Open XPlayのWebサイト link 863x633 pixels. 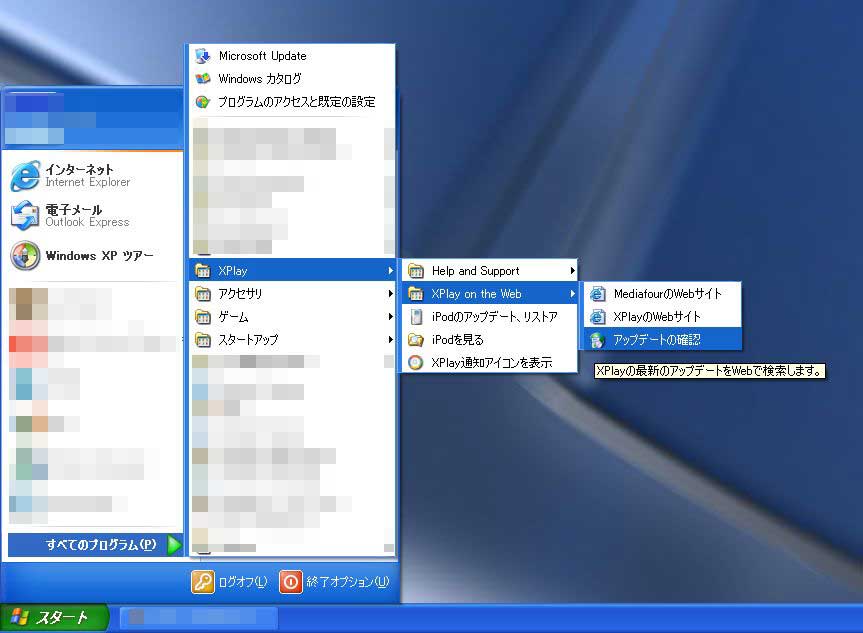663,317
